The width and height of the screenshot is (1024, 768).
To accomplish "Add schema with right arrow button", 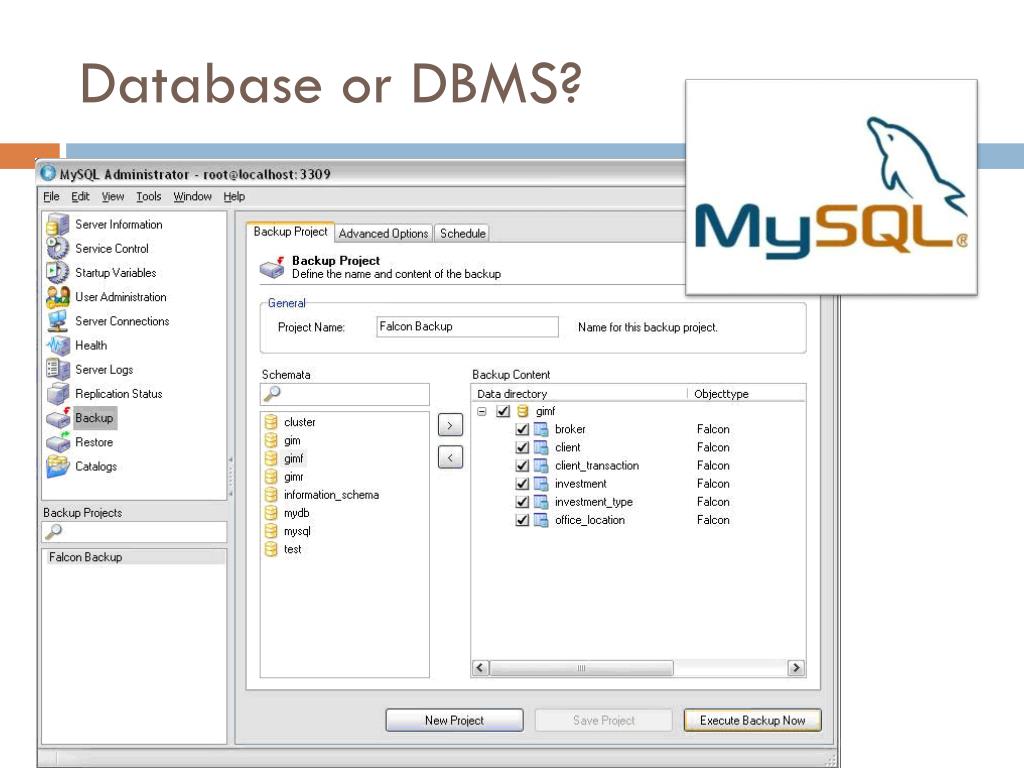I will tap(450, 425).
